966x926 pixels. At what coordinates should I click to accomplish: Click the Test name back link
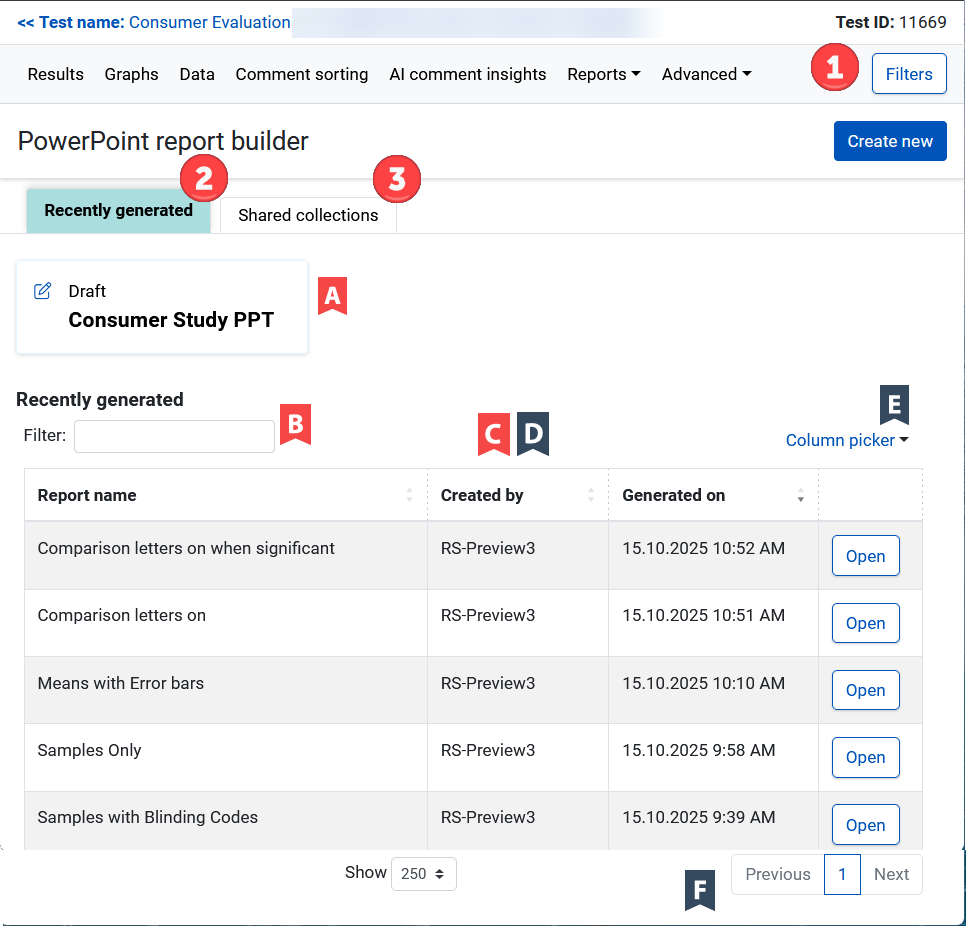pos(154,22)
